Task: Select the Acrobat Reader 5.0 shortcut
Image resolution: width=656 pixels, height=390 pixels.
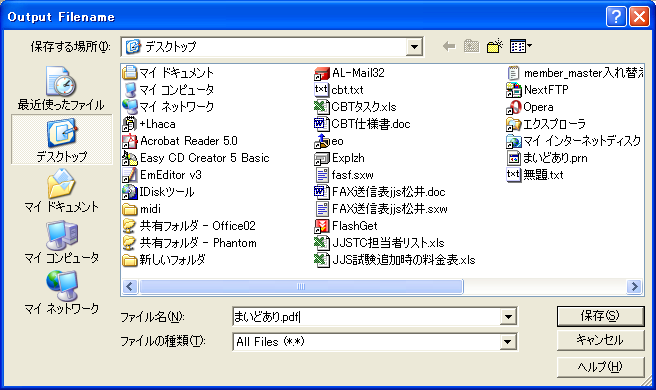Action: click(x=180, y=141)
